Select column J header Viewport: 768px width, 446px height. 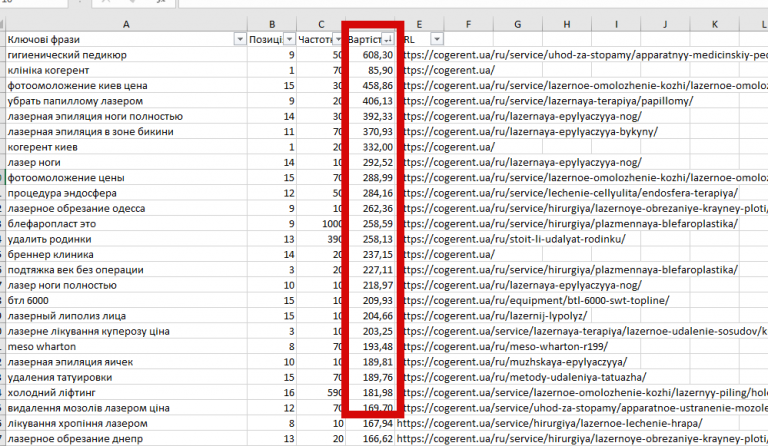pos(665,24)
